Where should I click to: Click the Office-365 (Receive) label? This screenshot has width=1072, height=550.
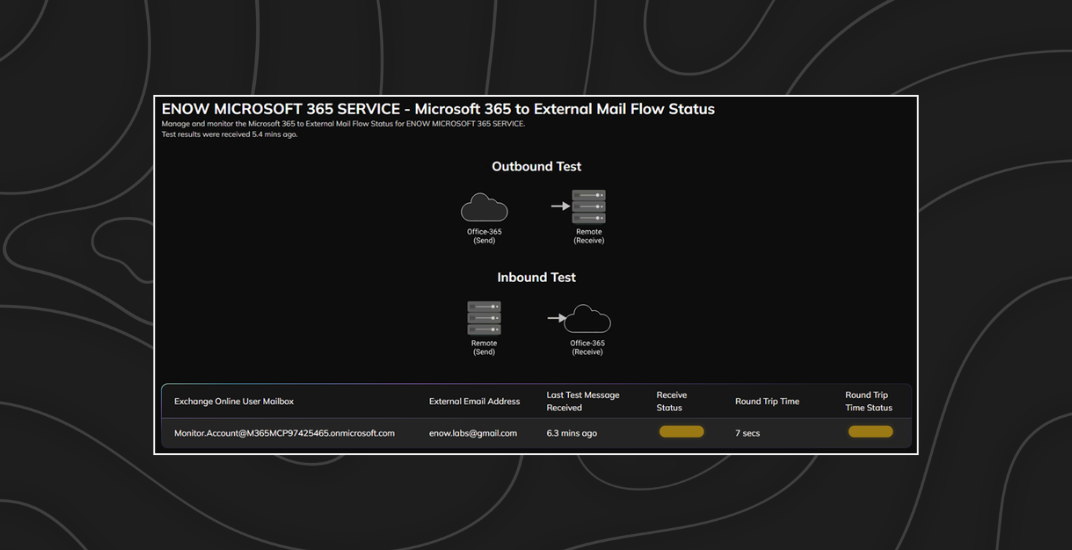pos(587,348)
